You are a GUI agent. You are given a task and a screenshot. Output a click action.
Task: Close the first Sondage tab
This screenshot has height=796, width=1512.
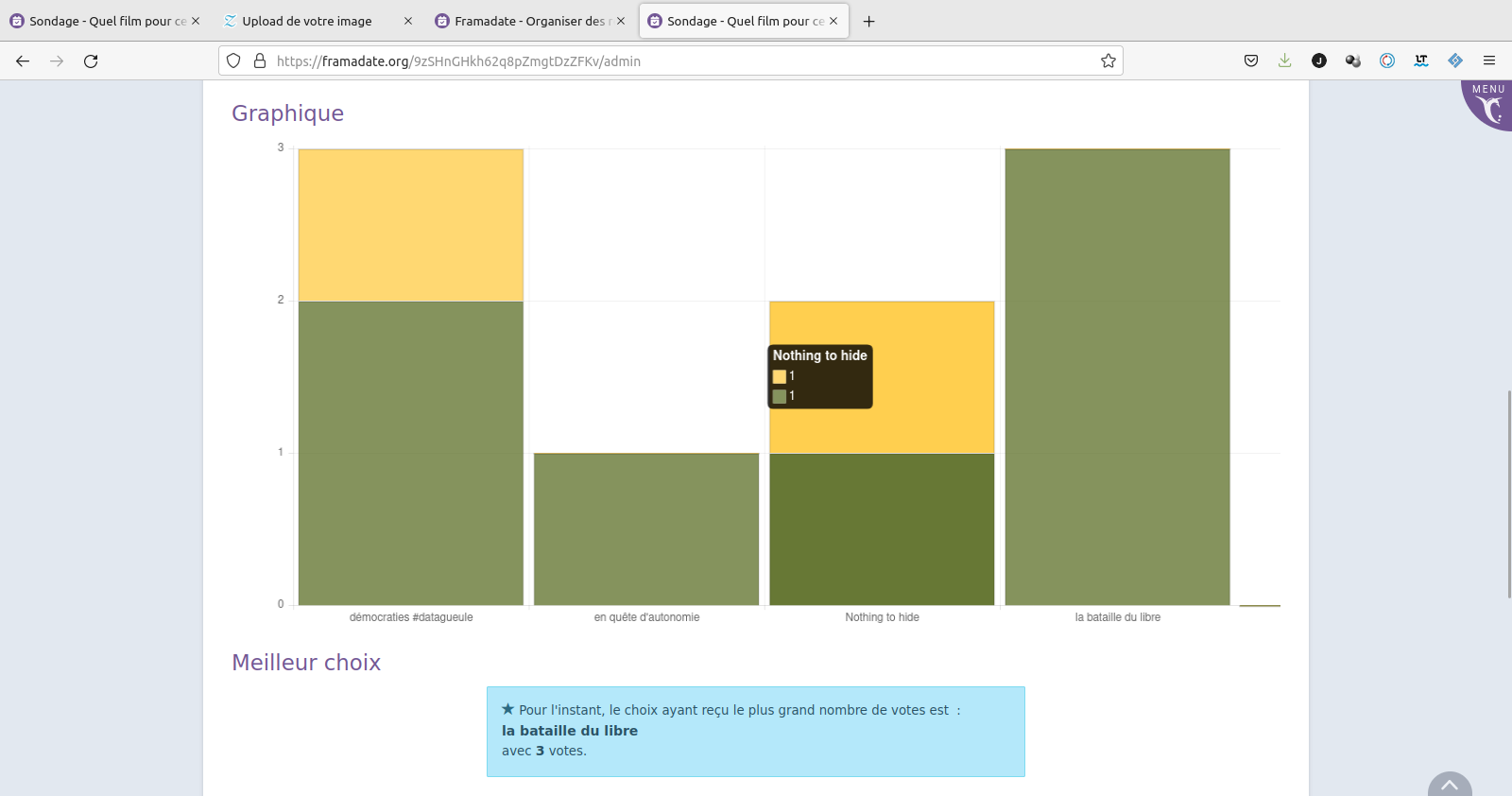tap(196, 21)
